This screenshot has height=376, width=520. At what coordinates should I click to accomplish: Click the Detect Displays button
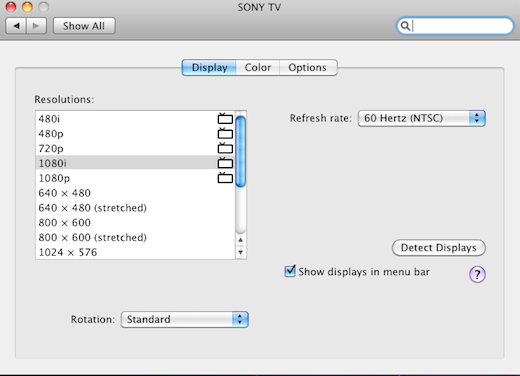(x=439, y=248)
